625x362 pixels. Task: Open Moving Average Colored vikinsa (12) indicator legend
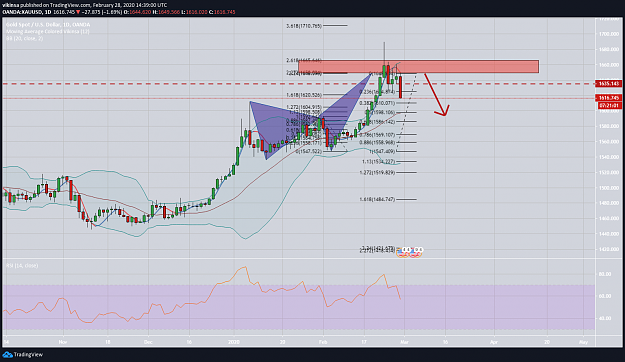click(x=47, y=31)
